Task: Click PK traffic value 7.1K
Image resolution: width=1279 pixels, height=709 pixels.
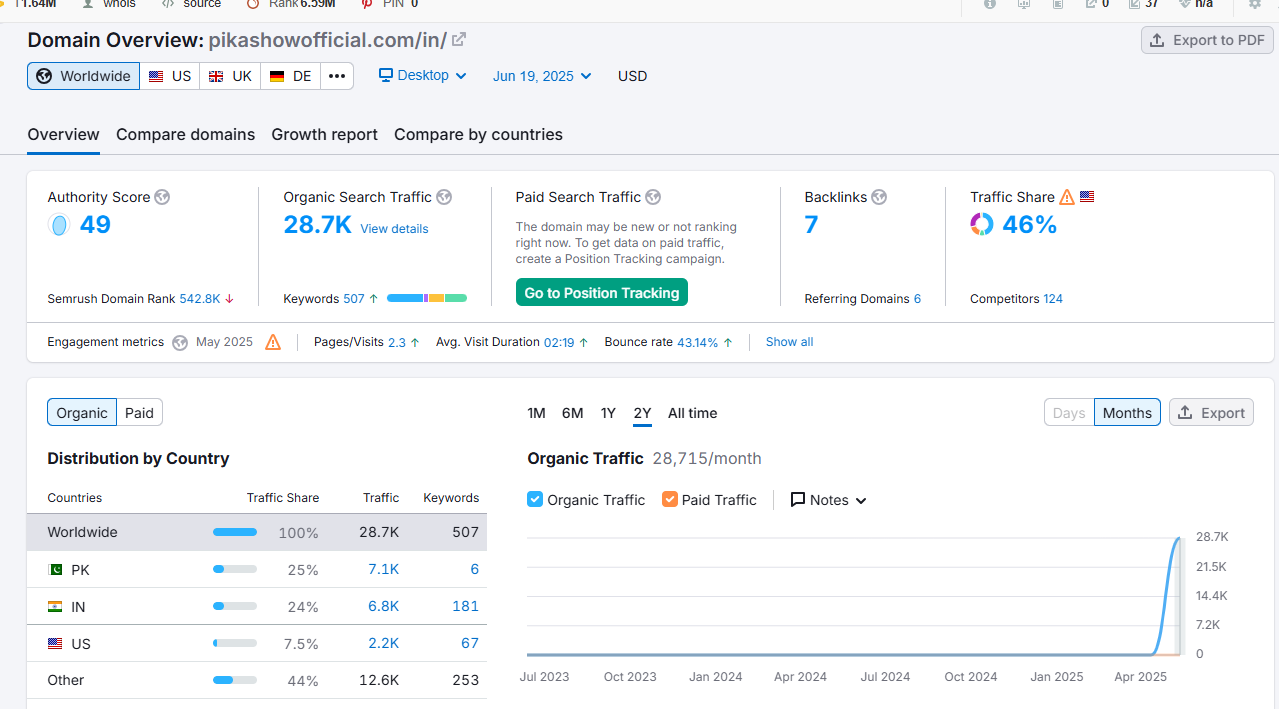Action: click(x=383, y=570)
